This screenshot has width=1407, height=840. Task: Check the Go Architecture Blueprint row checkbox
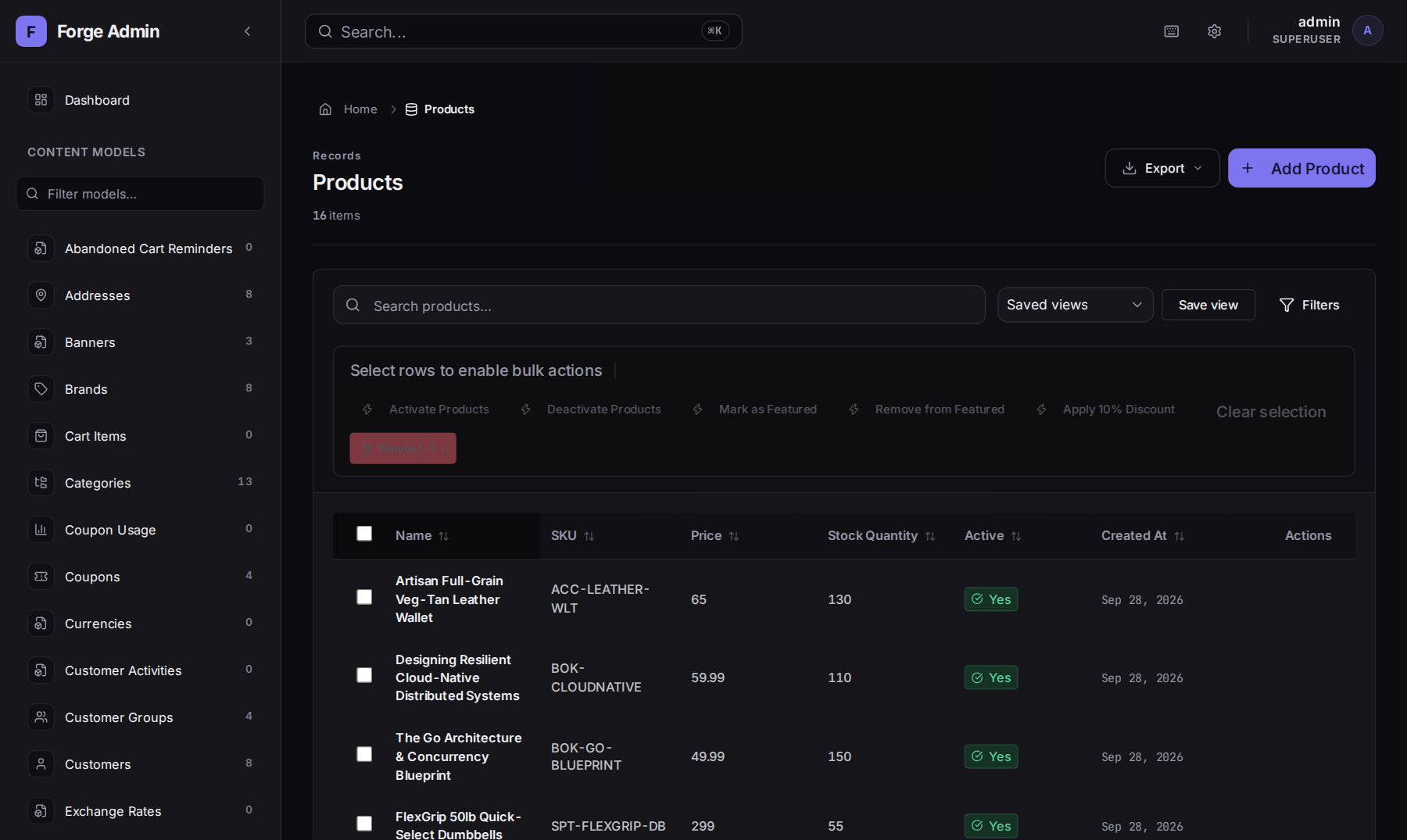coord(364,754)
